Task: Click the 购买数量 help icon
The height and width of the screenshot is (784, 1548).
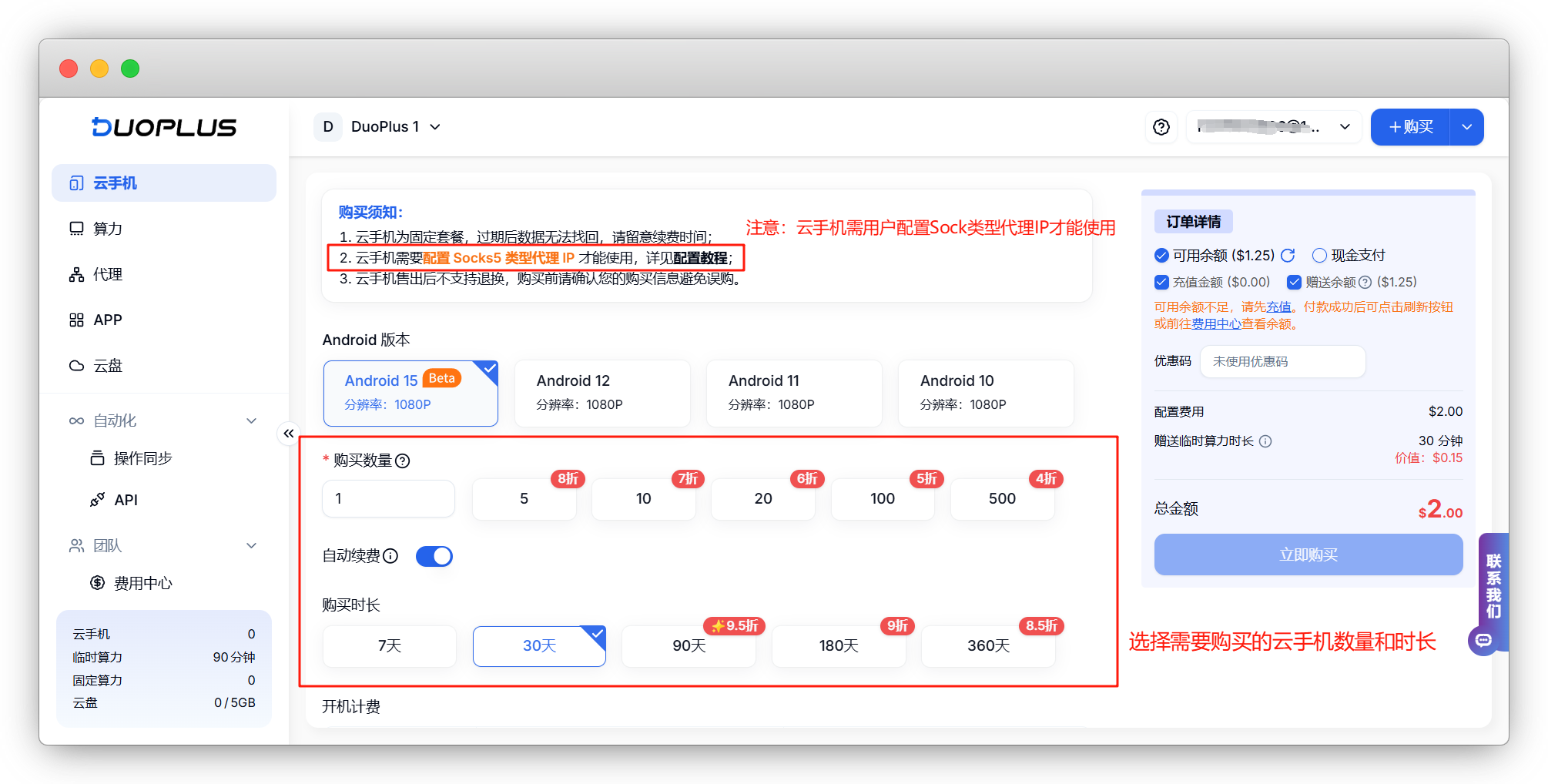Action: coord(403,461)
